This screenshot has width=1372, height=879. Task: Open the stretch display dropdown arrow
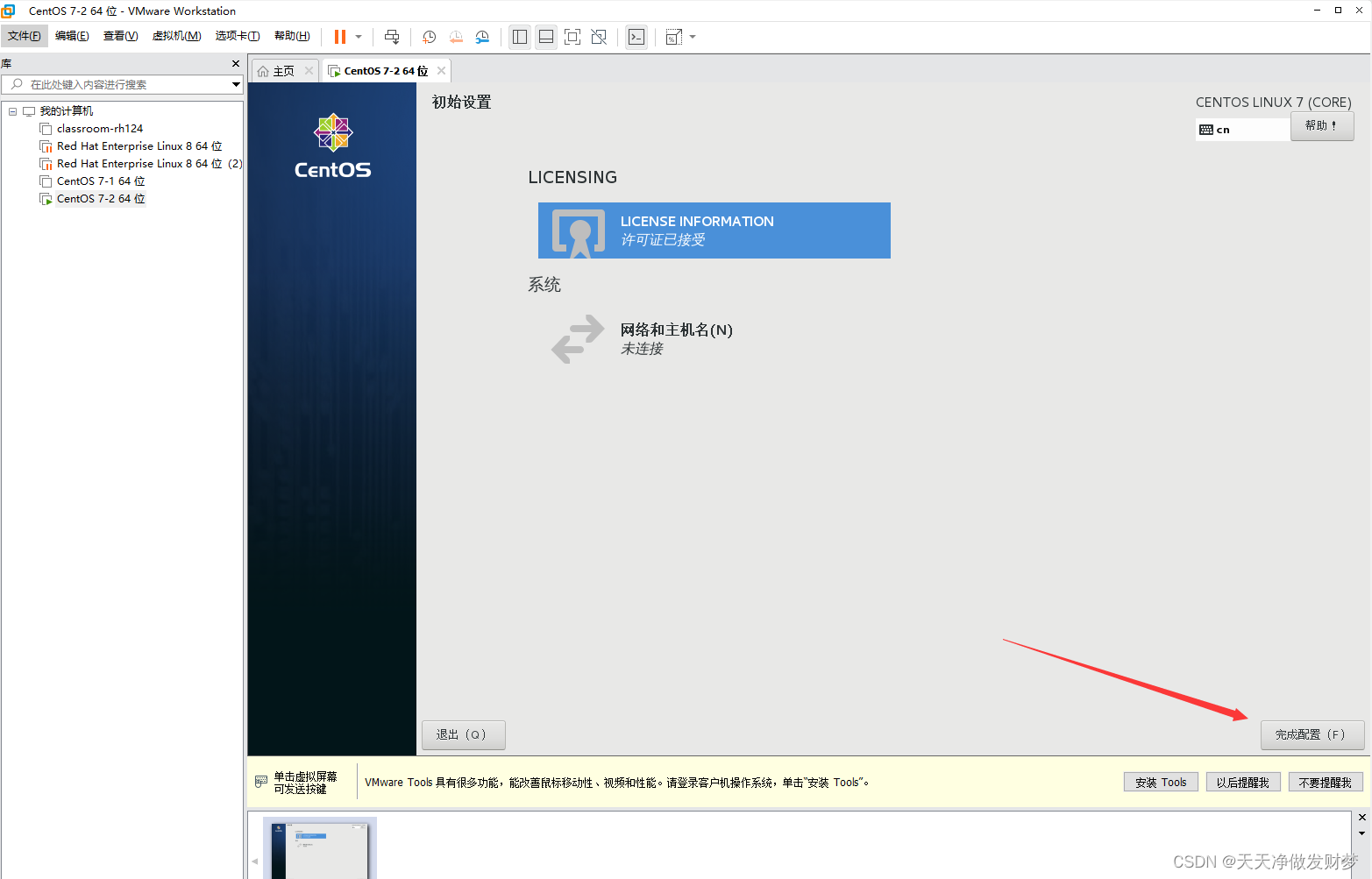[693, 37]
